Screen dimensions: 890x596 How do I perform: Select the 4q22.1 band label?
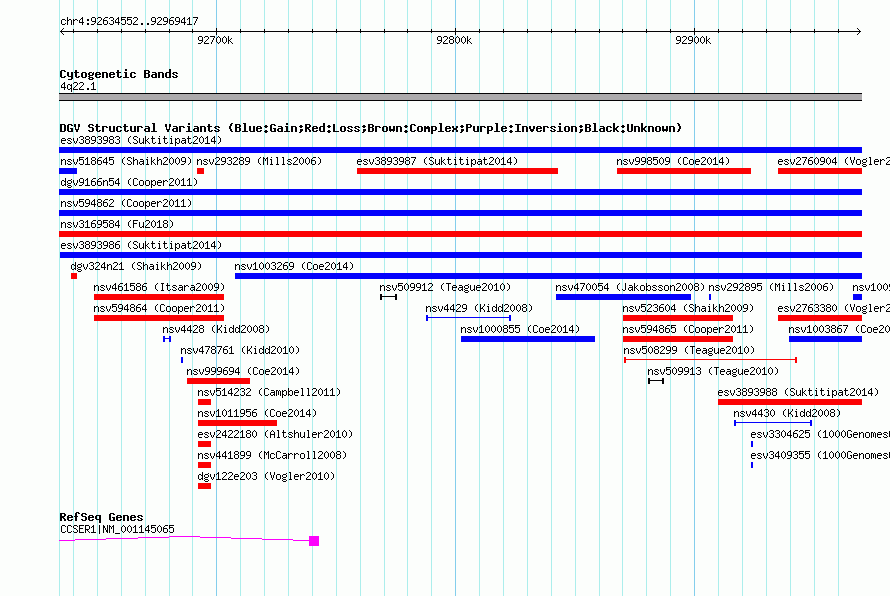tap(78, 86)
